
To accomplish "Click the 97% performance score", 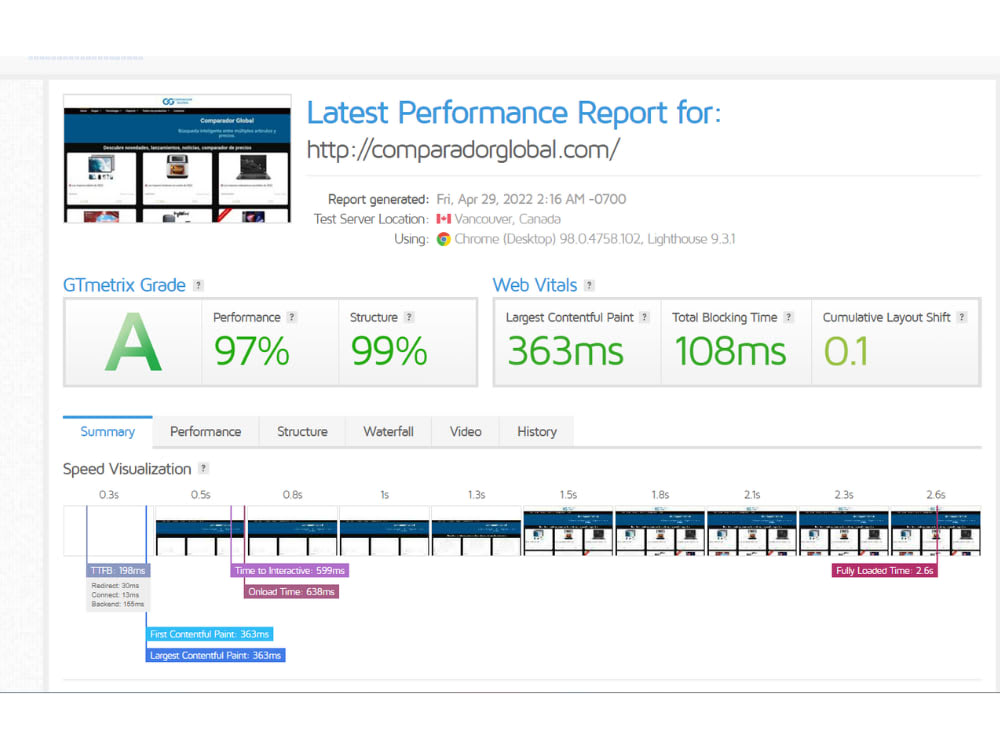I will pos(252,351).
